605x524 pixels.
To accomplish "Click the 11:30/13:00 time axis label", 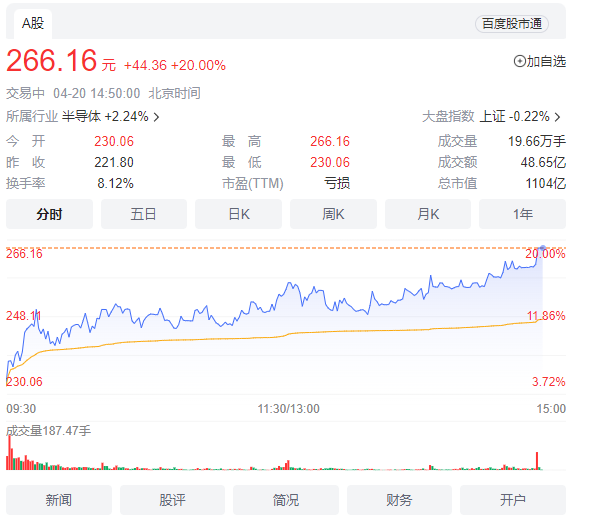I will click(x=289, y=409).
